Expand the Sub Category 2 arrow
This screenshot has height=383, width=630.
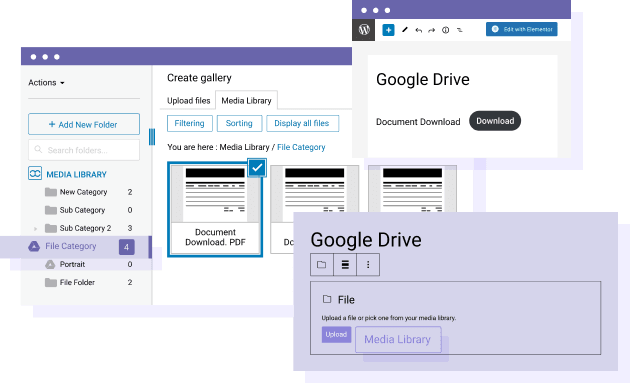[x=36, y=229]
